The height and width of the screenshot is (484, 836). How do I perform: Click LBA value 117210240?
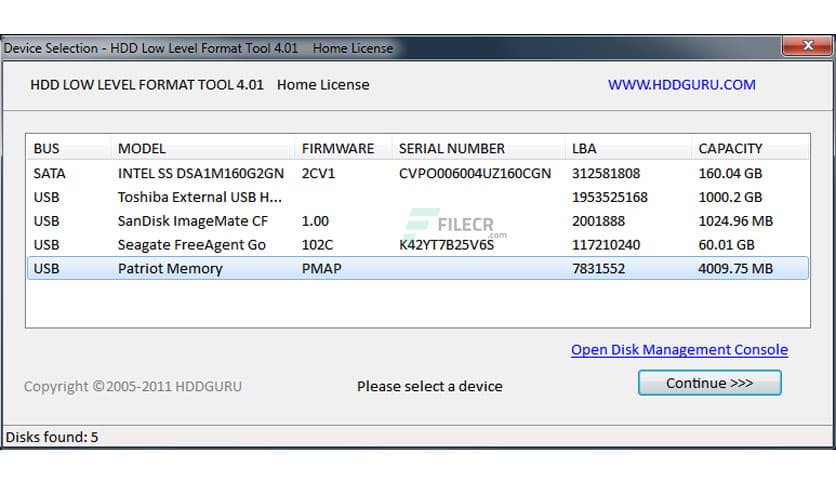click(x=606, y=245)
